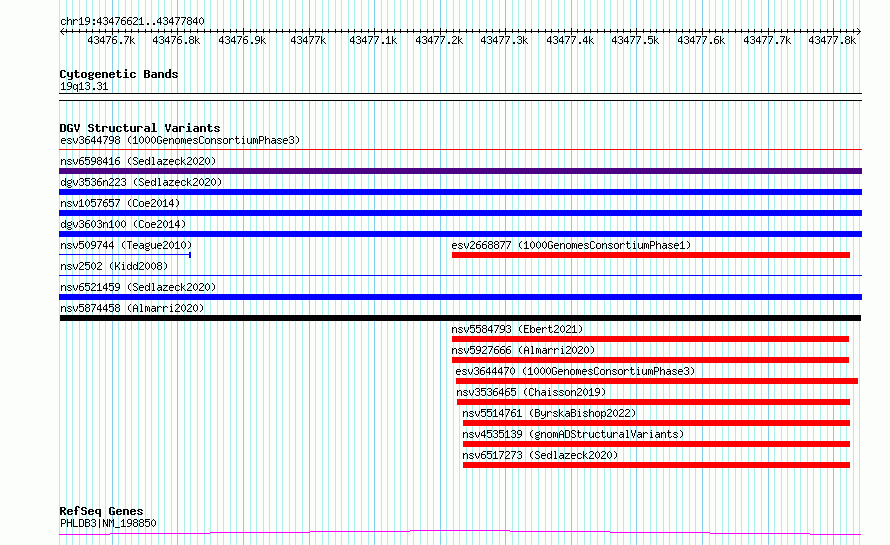890x545 pixels.
Task: Click the 43476.7k ruler tick label
Action: coord(111,40)
